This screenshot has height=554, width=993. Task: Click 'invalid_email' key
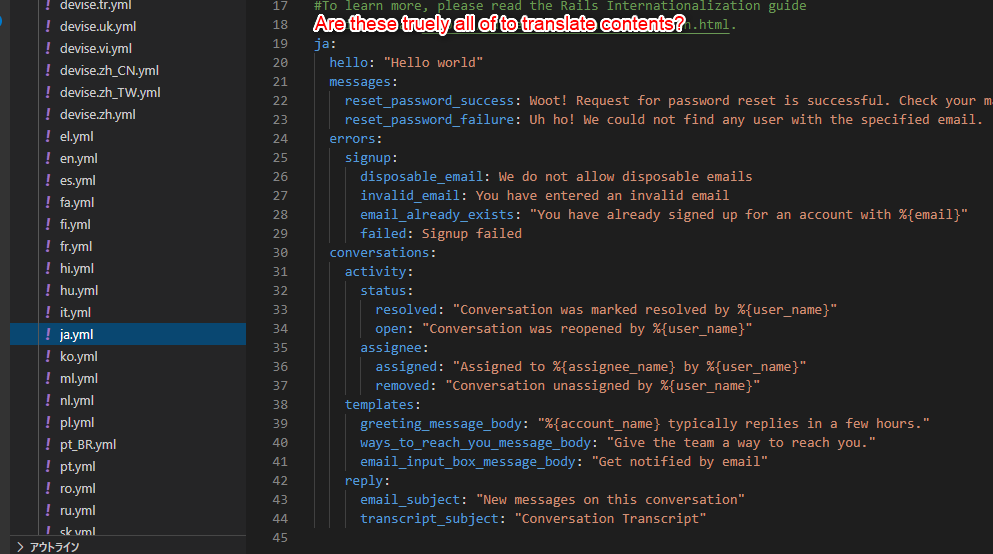click(410, 196)
